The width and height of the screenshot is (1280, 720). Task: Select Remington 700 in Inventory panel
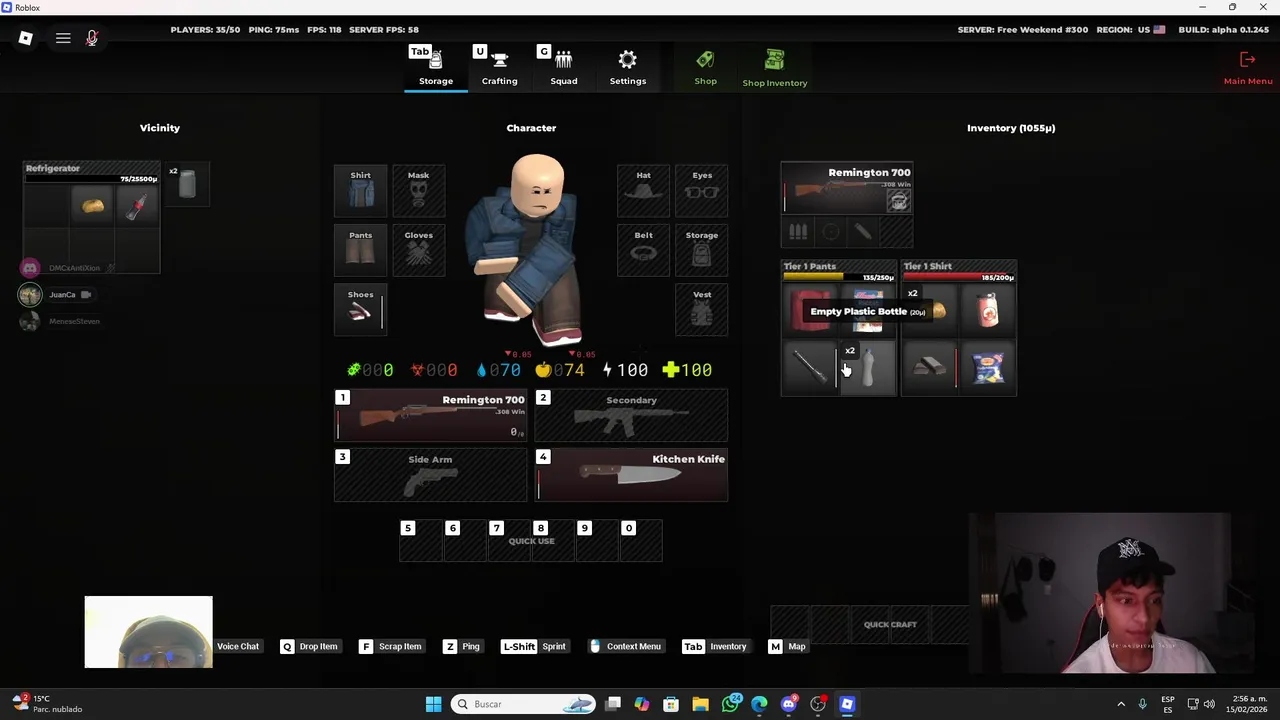[846, 189]
